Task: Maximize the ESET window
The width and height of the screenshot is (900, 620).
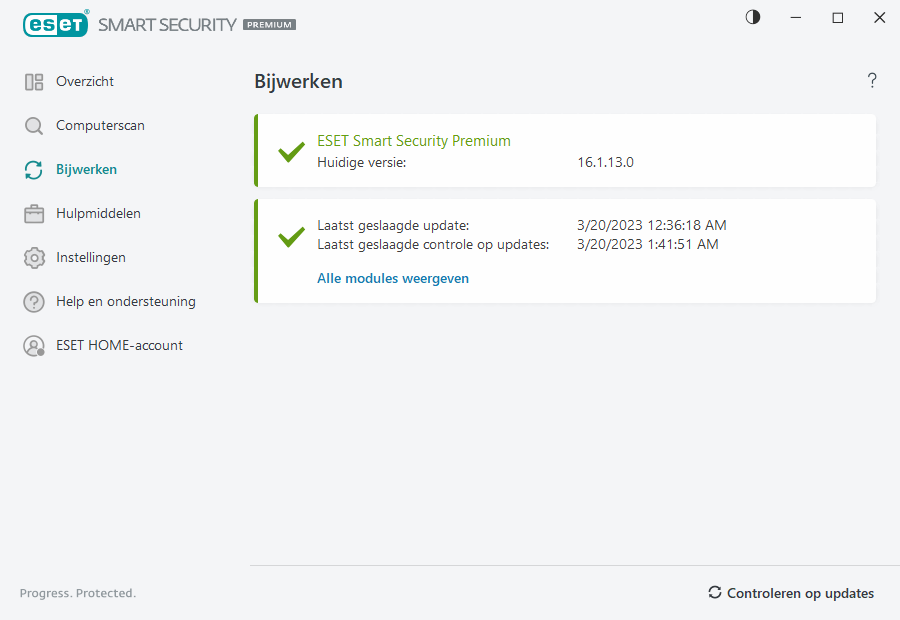Action: (x=838, y=18)
